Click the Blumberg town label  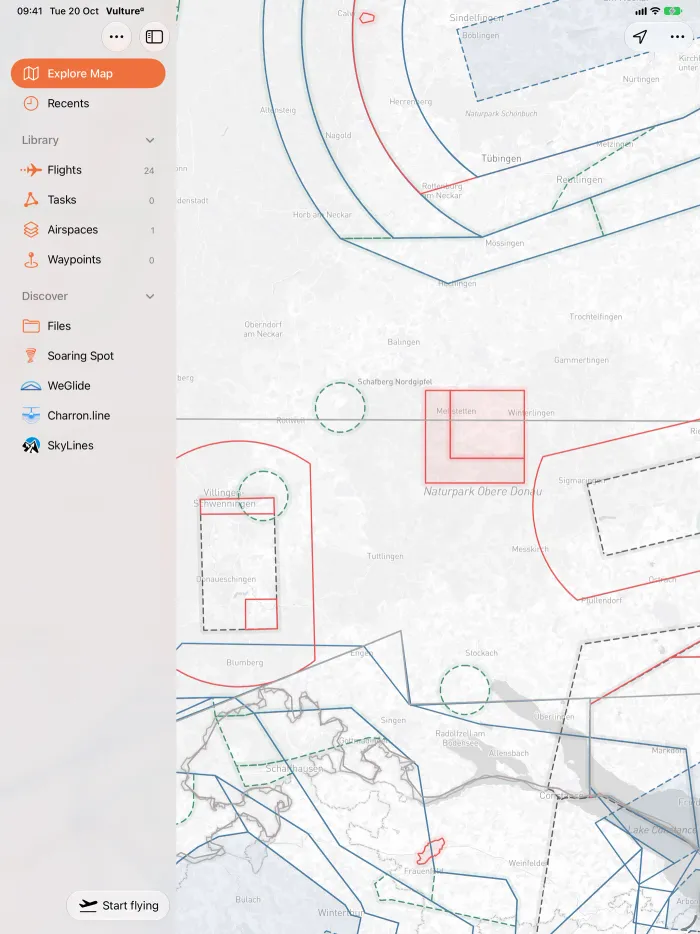(x=244, y=662)
